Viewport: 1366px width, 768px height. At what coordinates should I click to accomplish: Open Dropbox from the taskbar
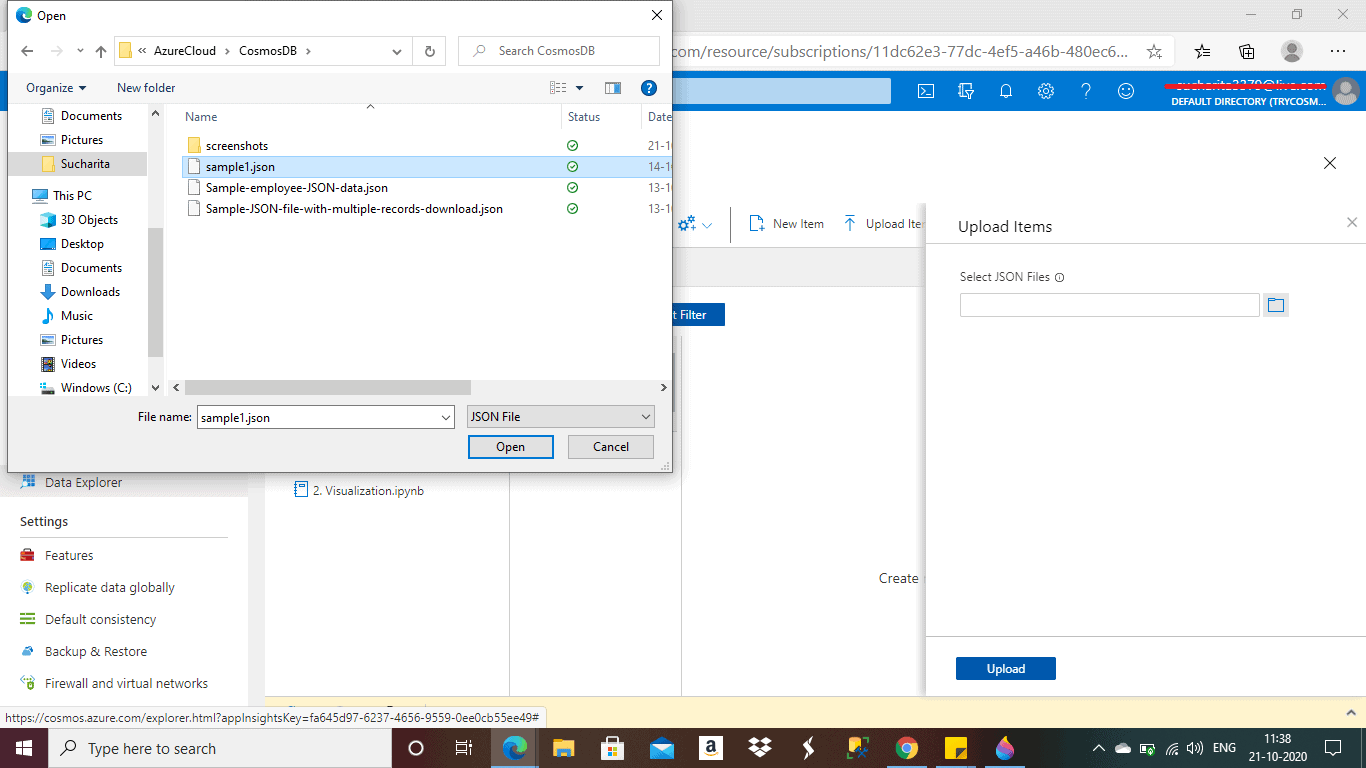(760, 748)
